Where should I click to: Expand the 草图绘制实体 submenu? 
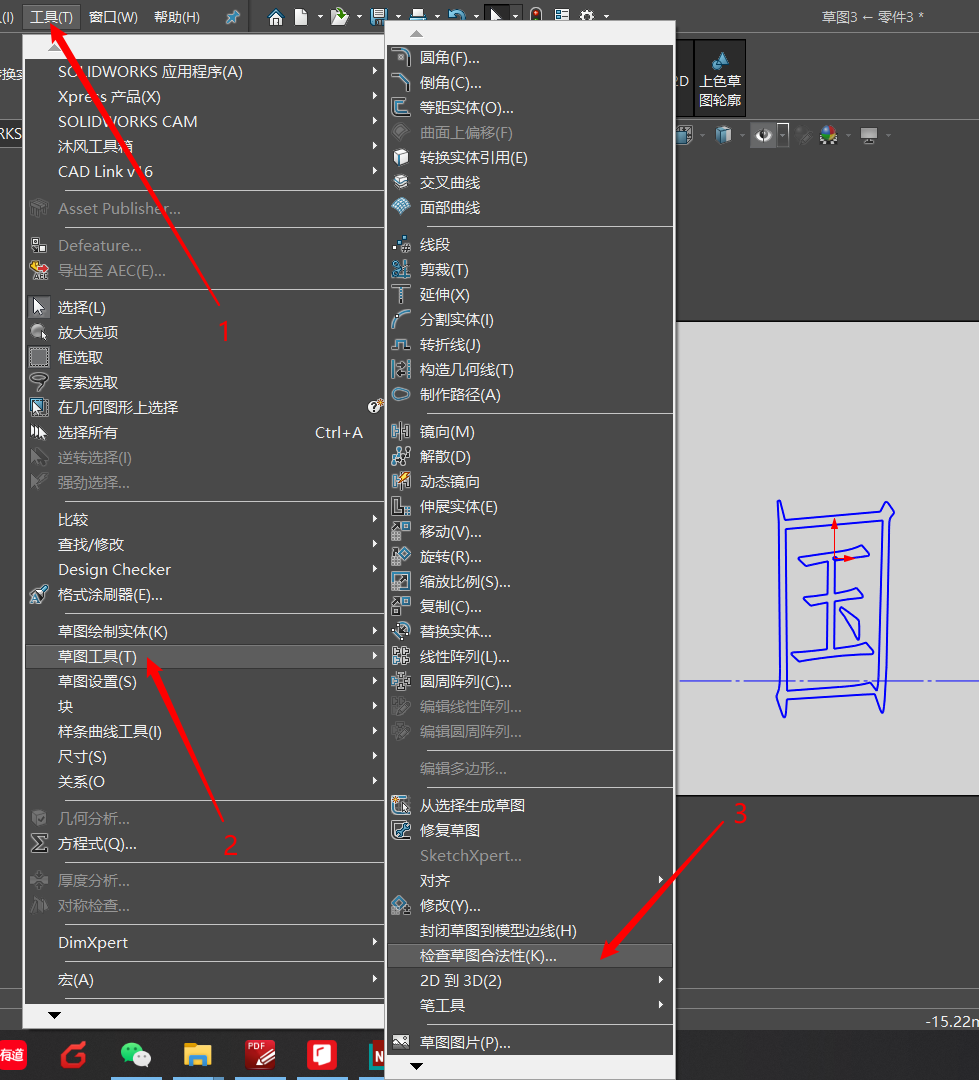[x=204, y=632]
